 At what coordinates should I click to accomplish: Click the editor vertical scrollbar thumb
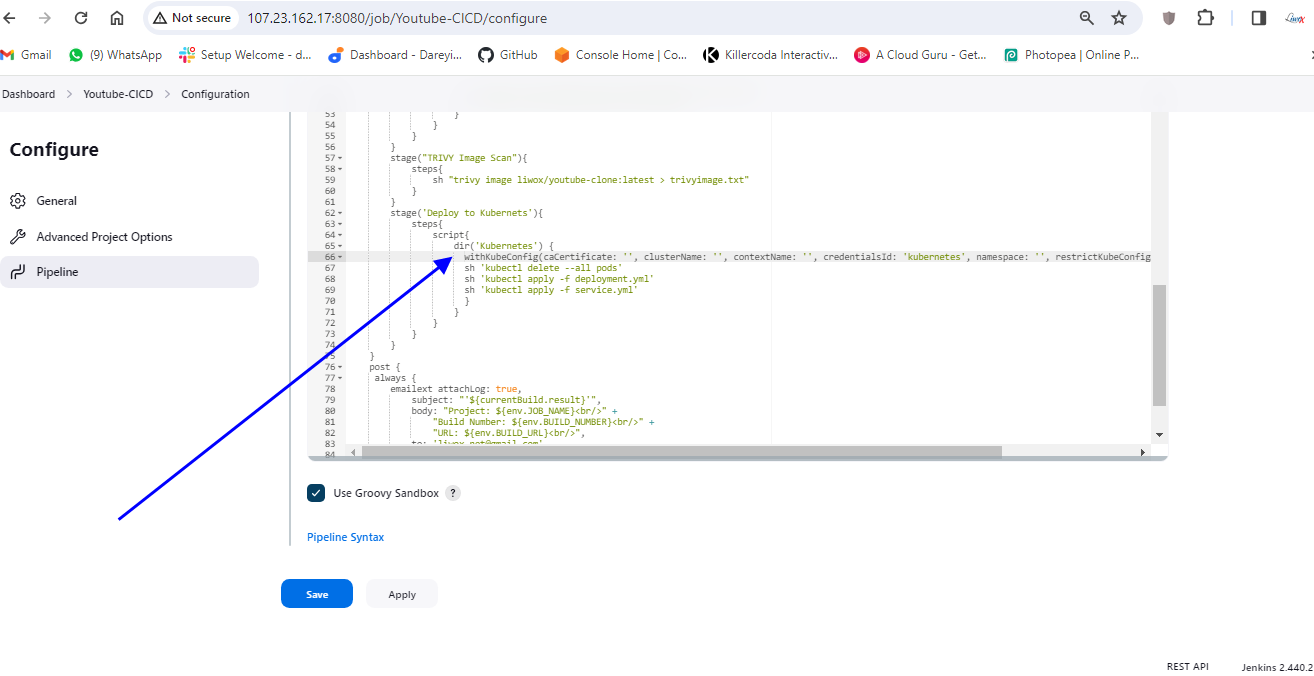(x=1159, y=345)
